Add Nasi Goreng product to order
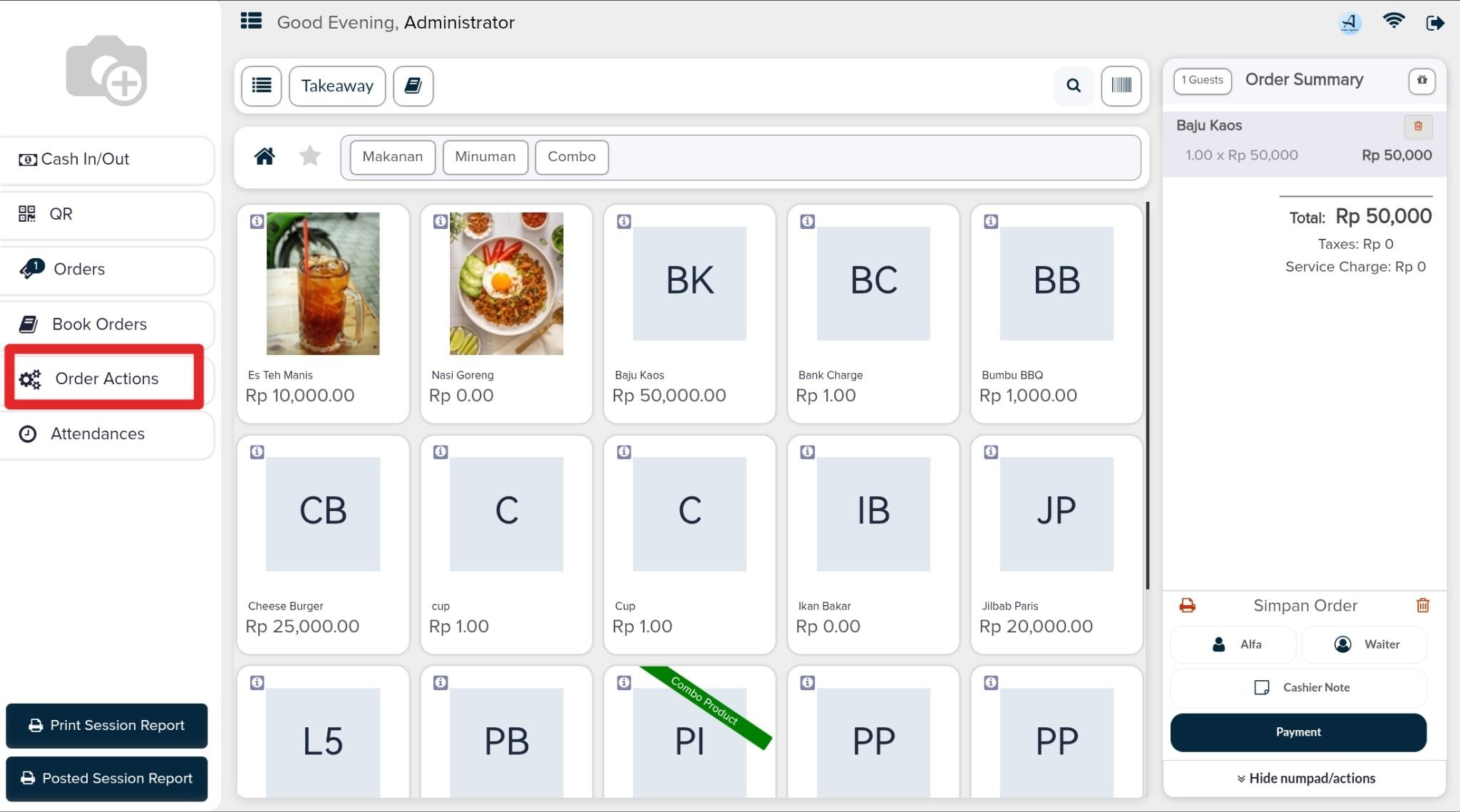The width and height of the screenshot is (1460, 812). (506, 314)
